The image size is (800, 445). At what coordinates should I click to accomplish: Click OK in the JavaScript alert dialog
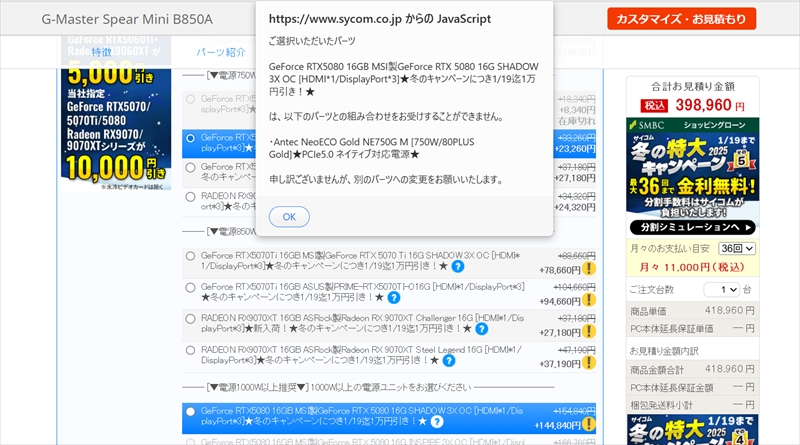[289, 216]
